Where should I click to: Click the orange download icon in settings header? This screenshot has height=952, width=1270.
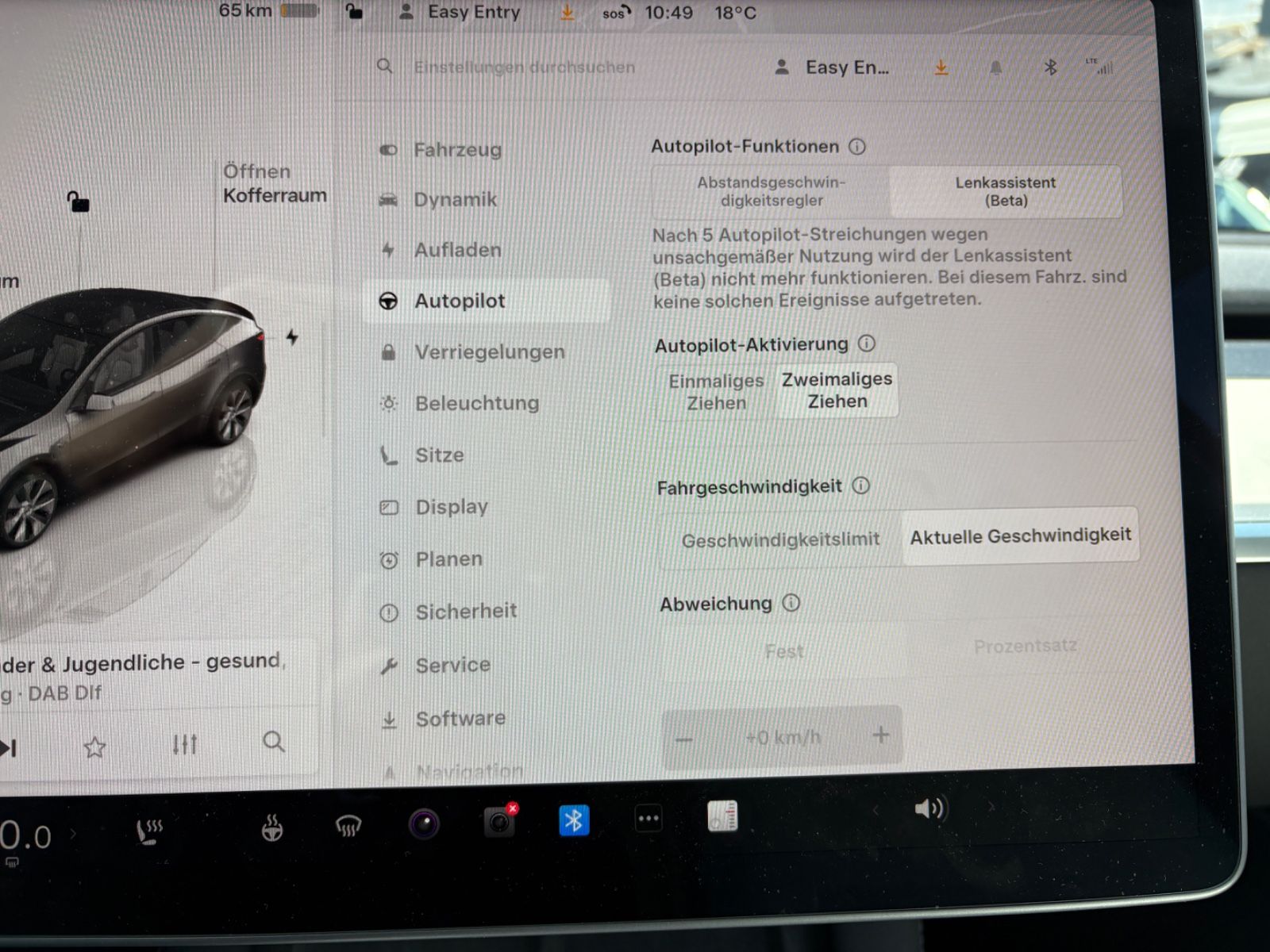pos(941,68)
